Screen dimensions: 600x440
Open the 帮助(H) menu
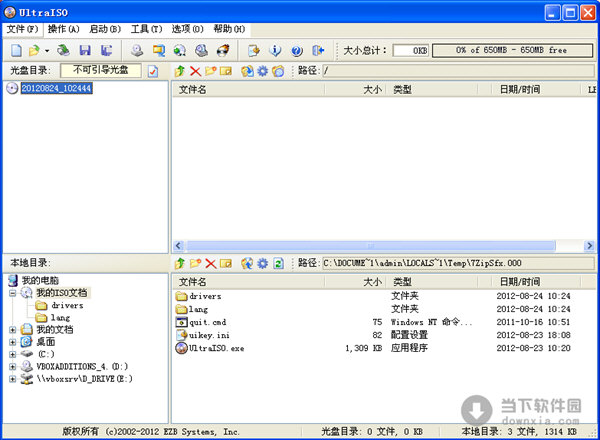coord(229,29)
